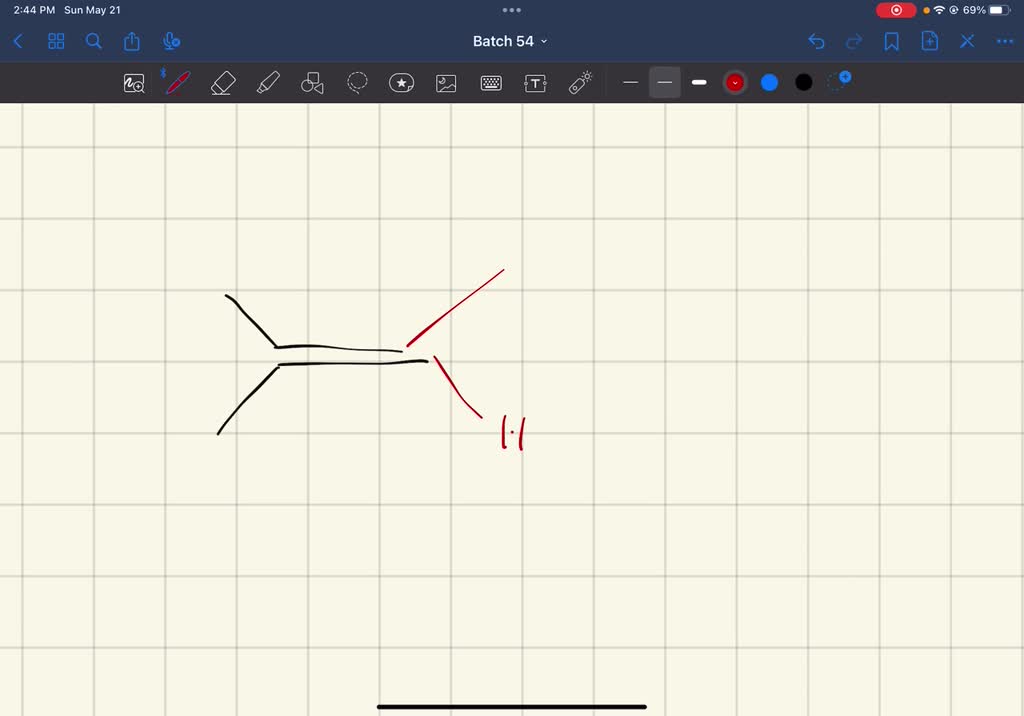Select the thickest stroke width

[x=698, y=82]
